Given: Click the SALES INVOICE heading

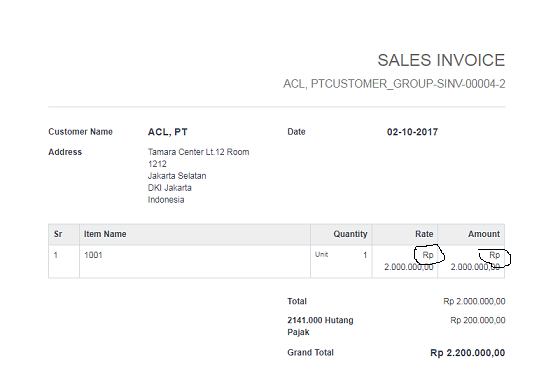Looking at the screenshot, I should (x=441, y=60).
